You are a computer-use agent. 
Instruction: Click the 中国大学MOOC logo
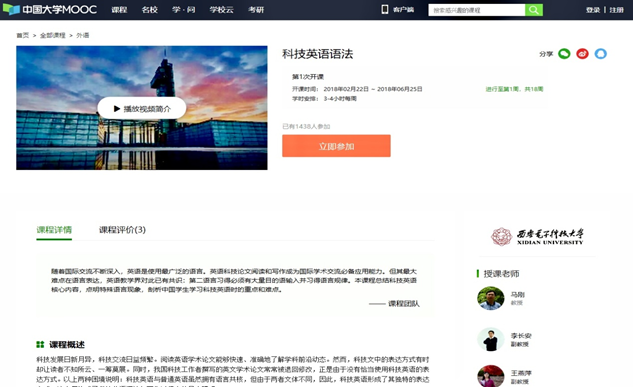click(50, 9)
